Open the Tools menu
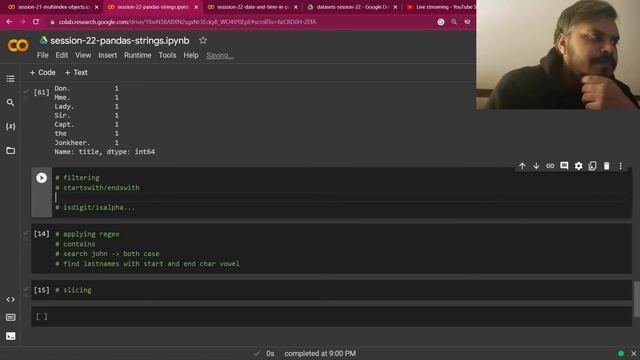640x360 pixels. coord(167,55)
